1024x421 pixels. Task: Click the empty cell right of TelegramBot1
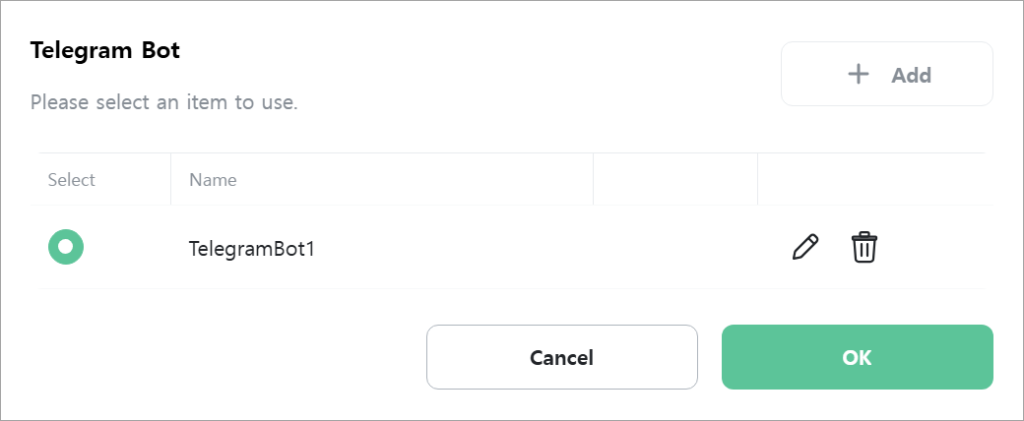coord(675,247)
